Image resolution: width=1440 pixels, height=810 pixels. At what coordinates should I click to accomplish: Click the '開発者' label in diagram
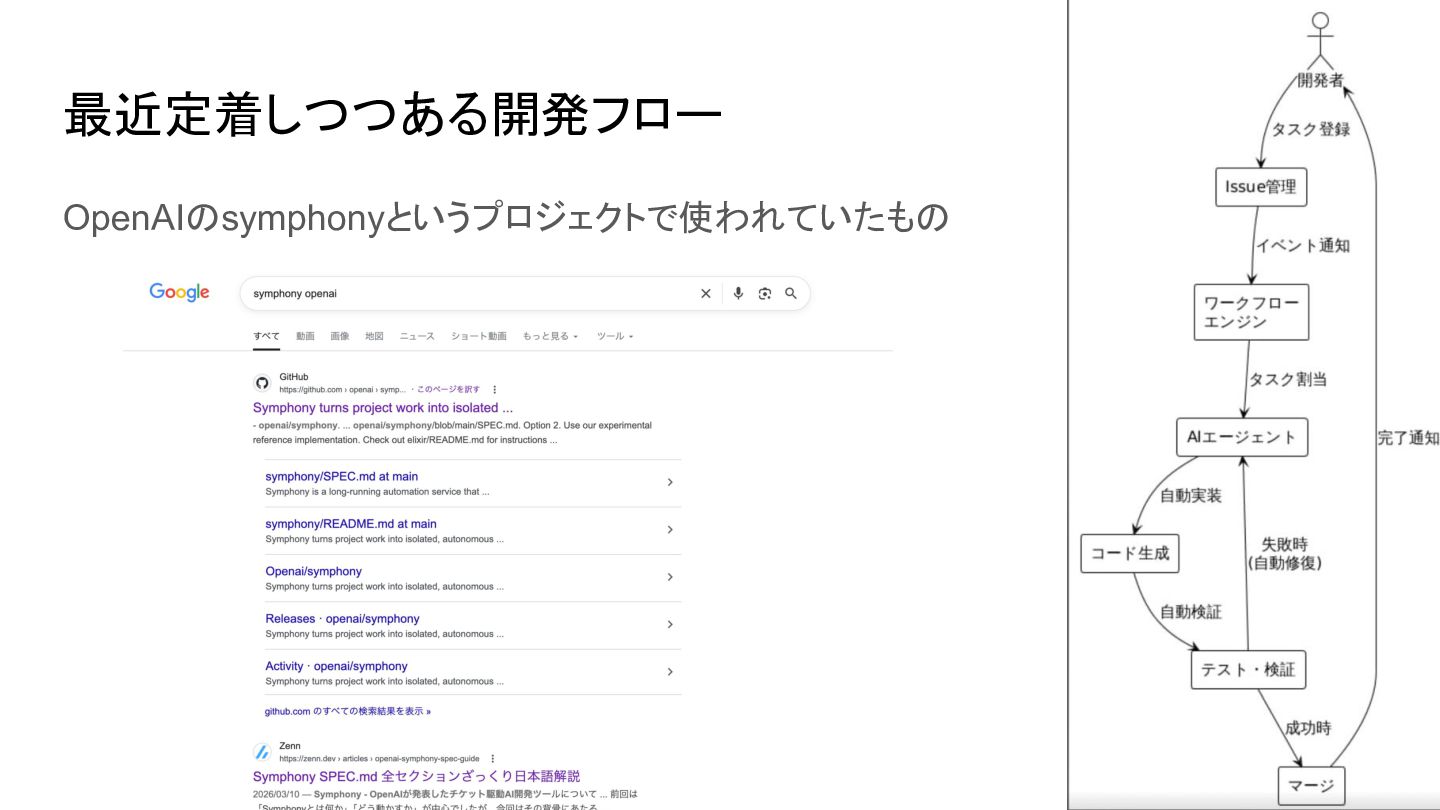point(1321,80)
